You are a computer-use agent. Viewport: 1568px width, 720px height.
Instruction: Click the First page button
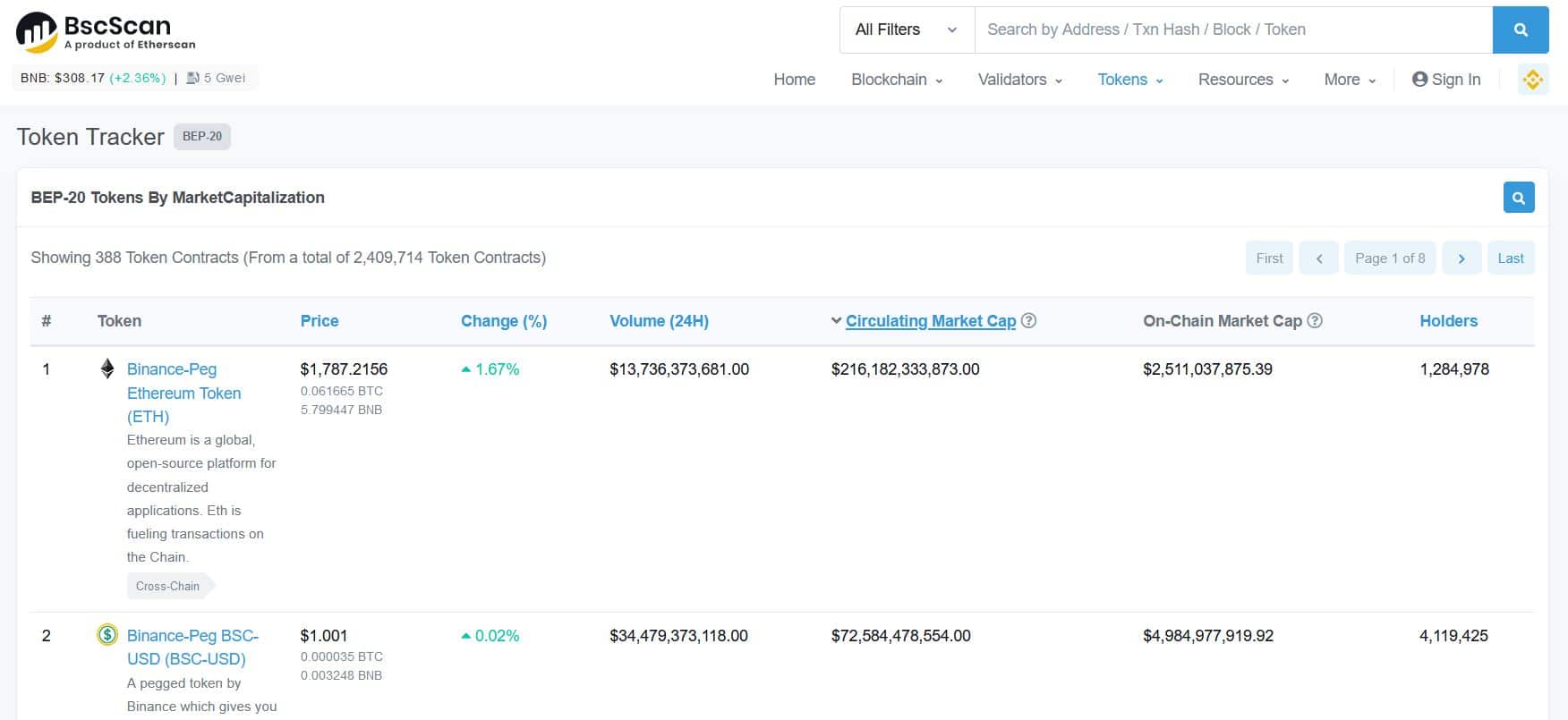[x=1269, y=258]
